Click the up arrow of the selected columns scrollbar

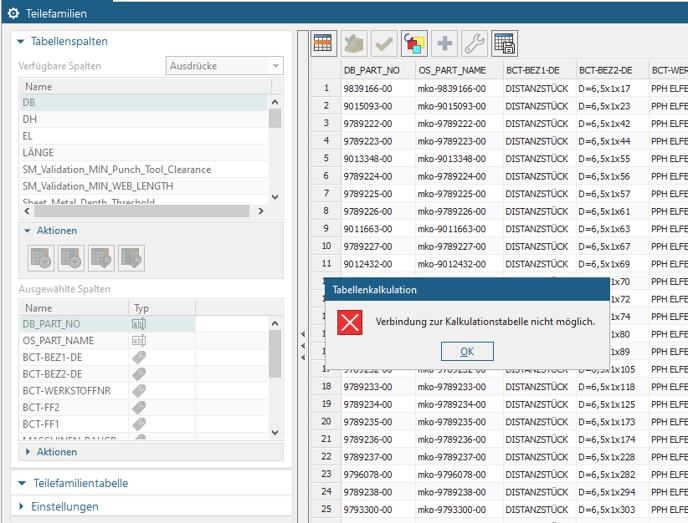click(x=275, y=323)
